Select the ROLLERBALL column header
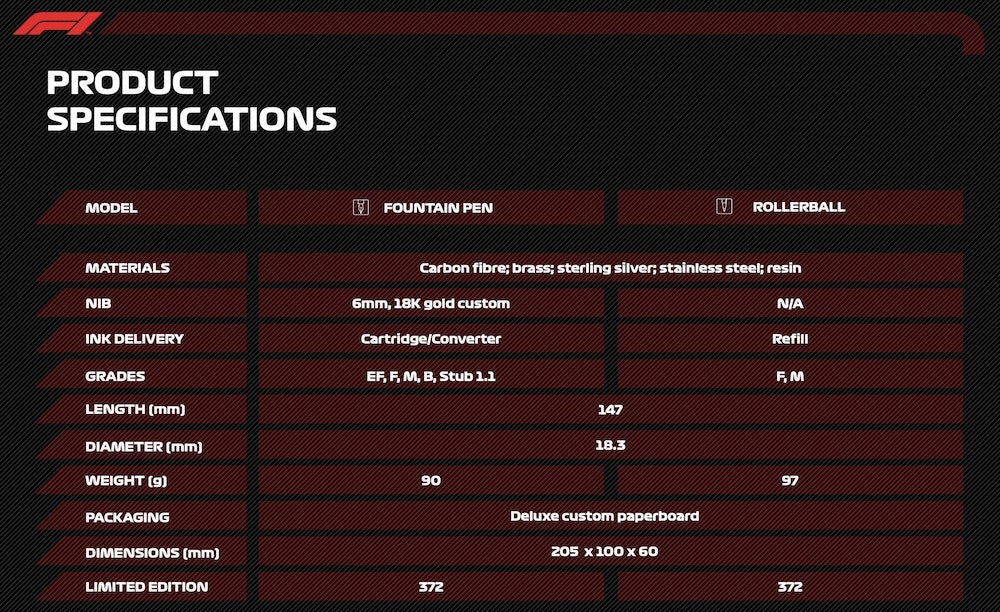Screen dimensions: 1000x612 (x=790, y=207)
